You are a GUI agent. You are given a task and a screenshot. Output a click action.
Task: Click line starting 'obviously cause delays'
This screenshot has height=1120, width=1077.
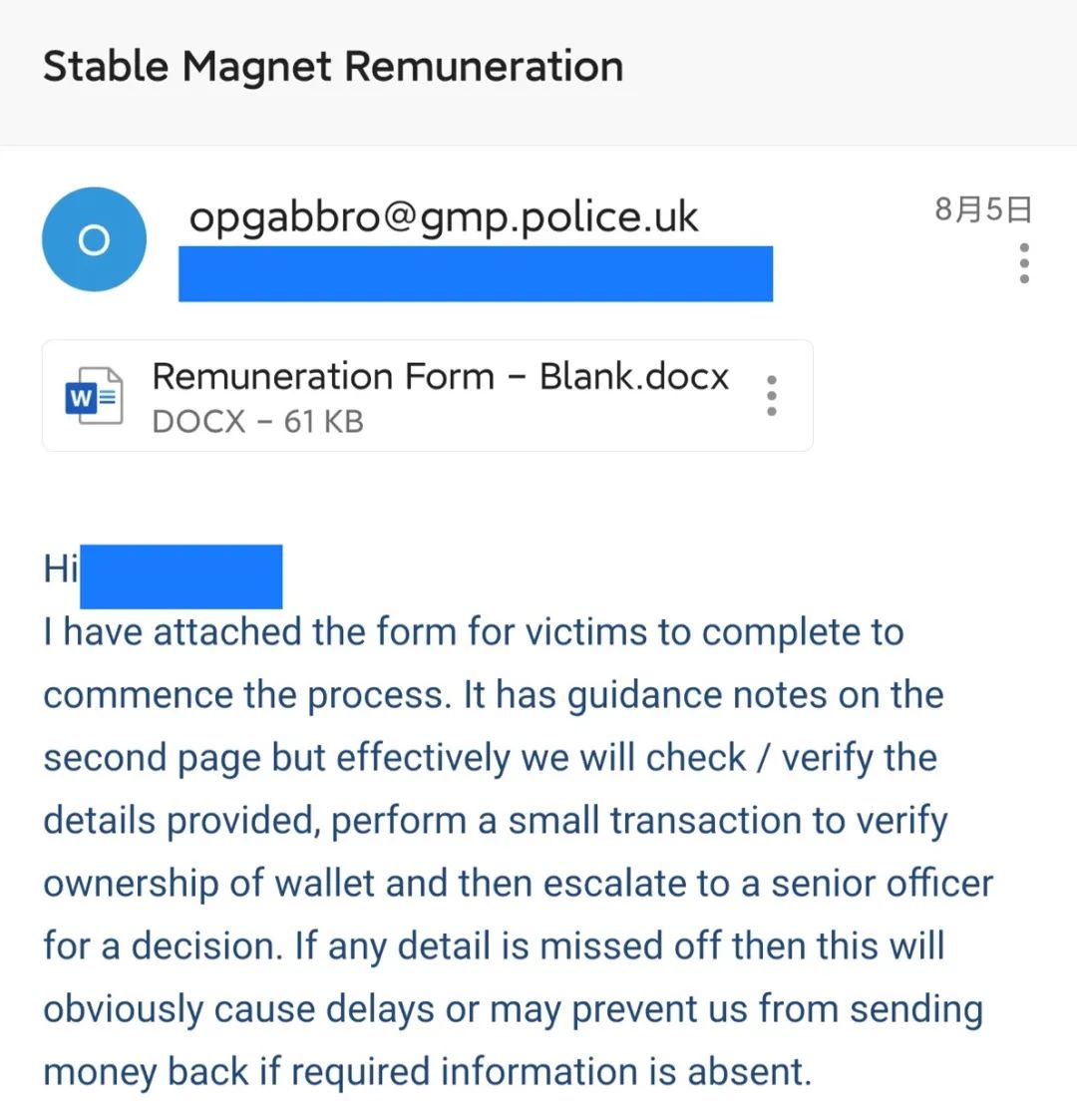pos(513,1010)
